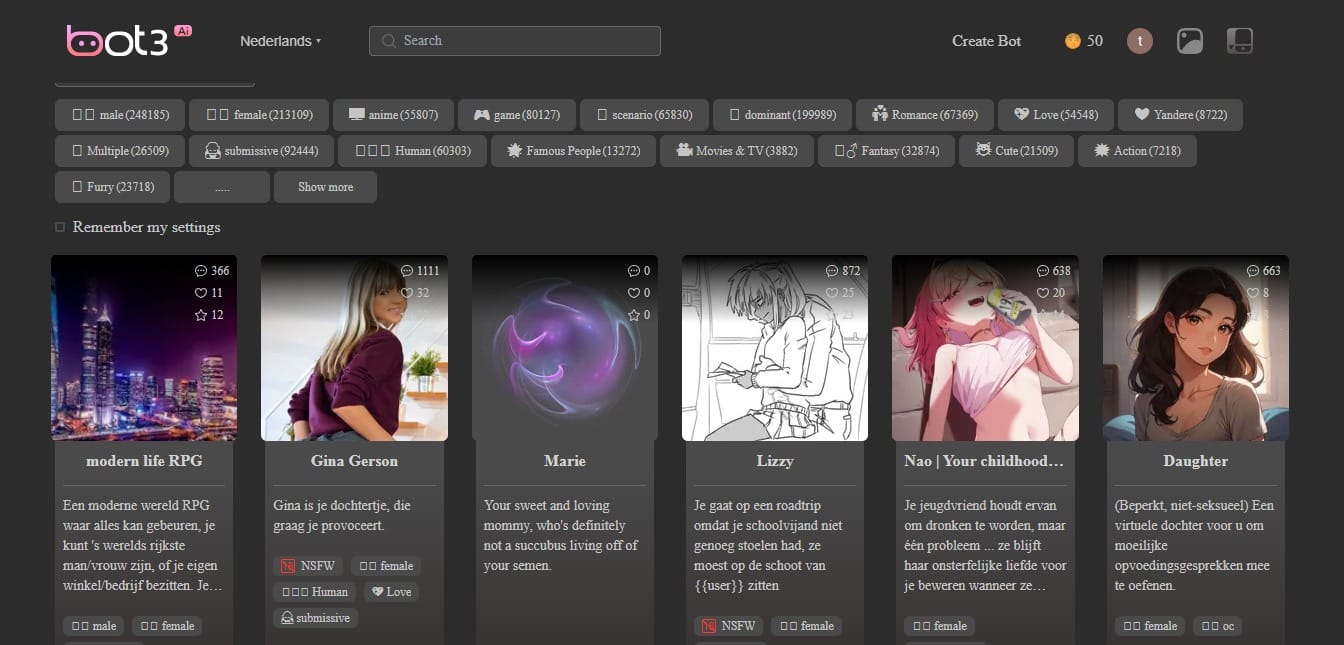The height and width of the screenshot is (645, 1344).
Task: Click the Bot3 AI logo
Action: point(129,40)
